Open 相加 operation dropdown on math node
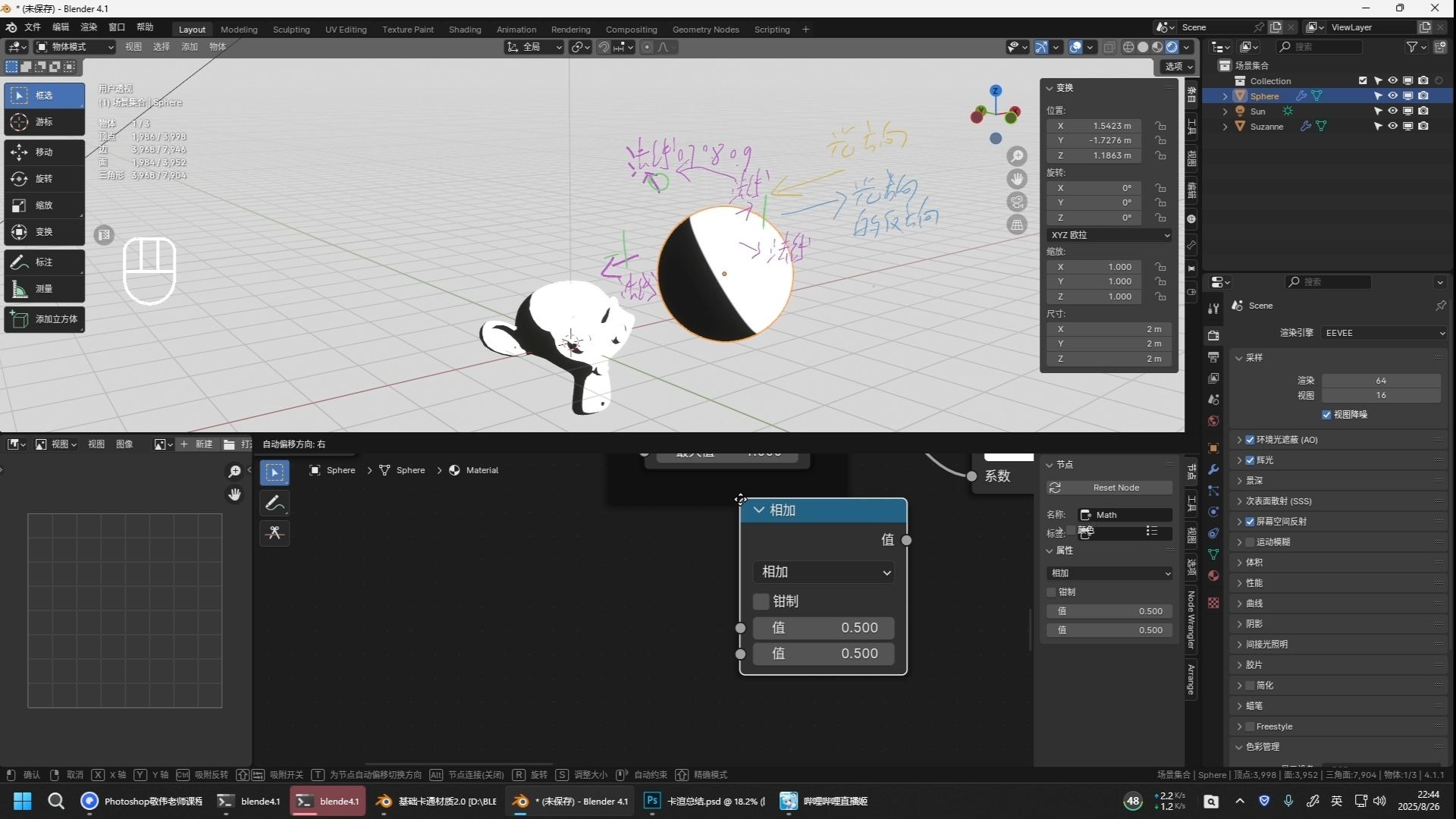 [824, 572]
